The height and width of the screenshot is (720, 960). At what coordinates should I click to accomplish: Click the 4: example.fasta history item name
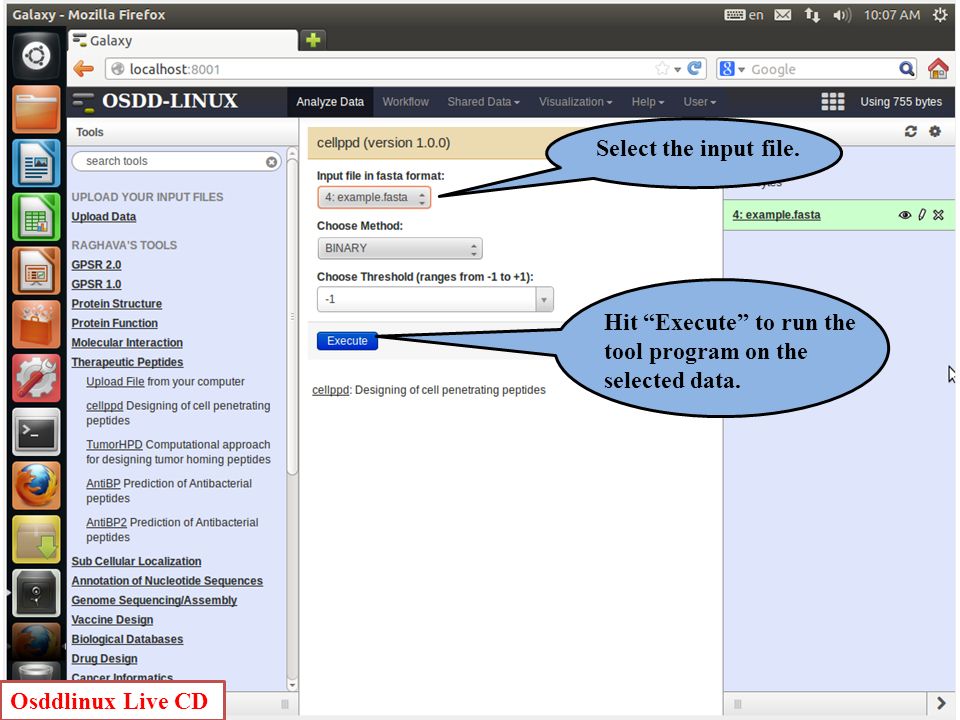click(x=776, y=215)
